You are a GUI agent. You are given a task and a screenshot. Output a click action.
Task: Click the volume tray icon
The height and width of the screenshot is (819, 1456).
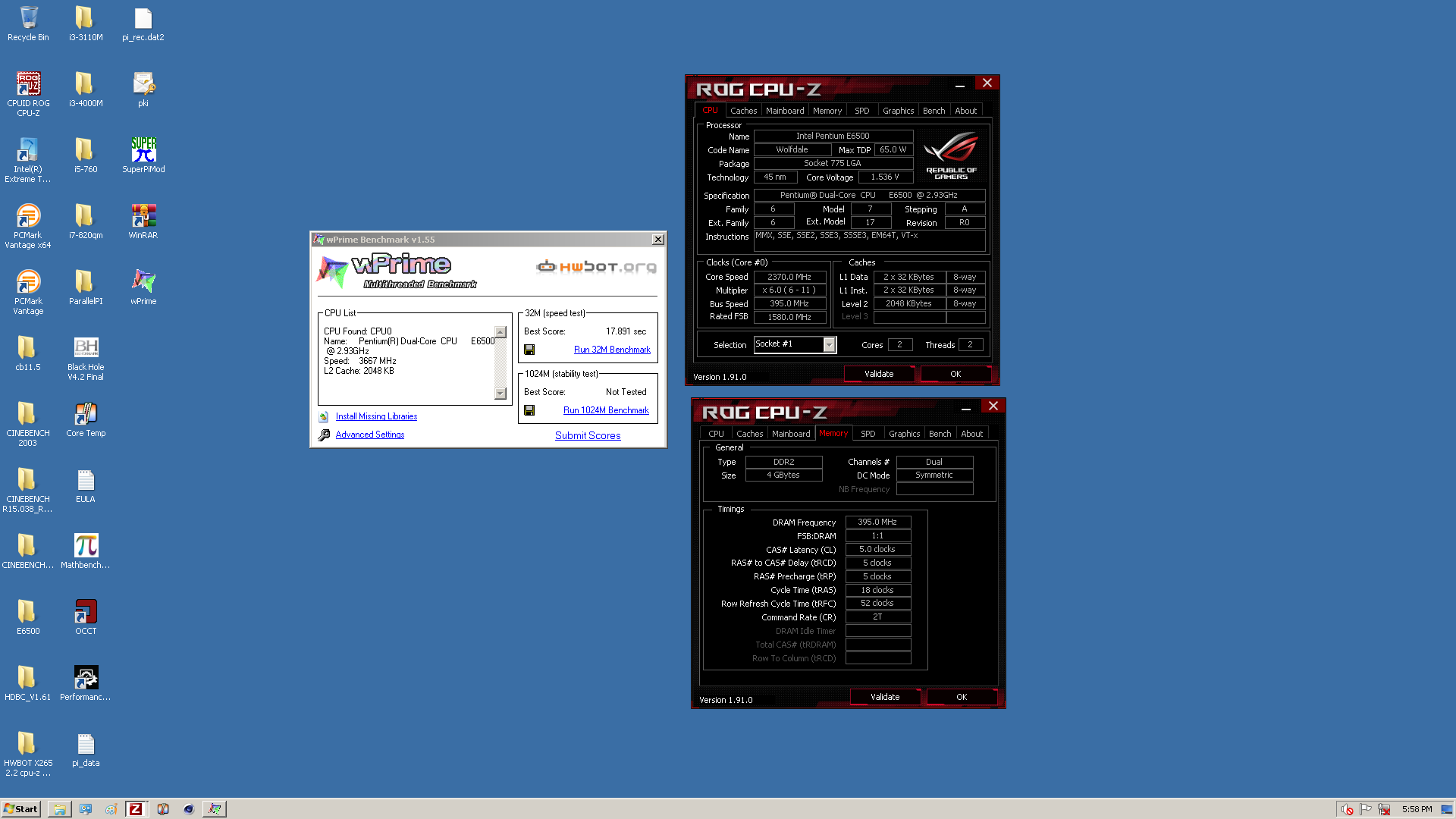coord(1347,809)
